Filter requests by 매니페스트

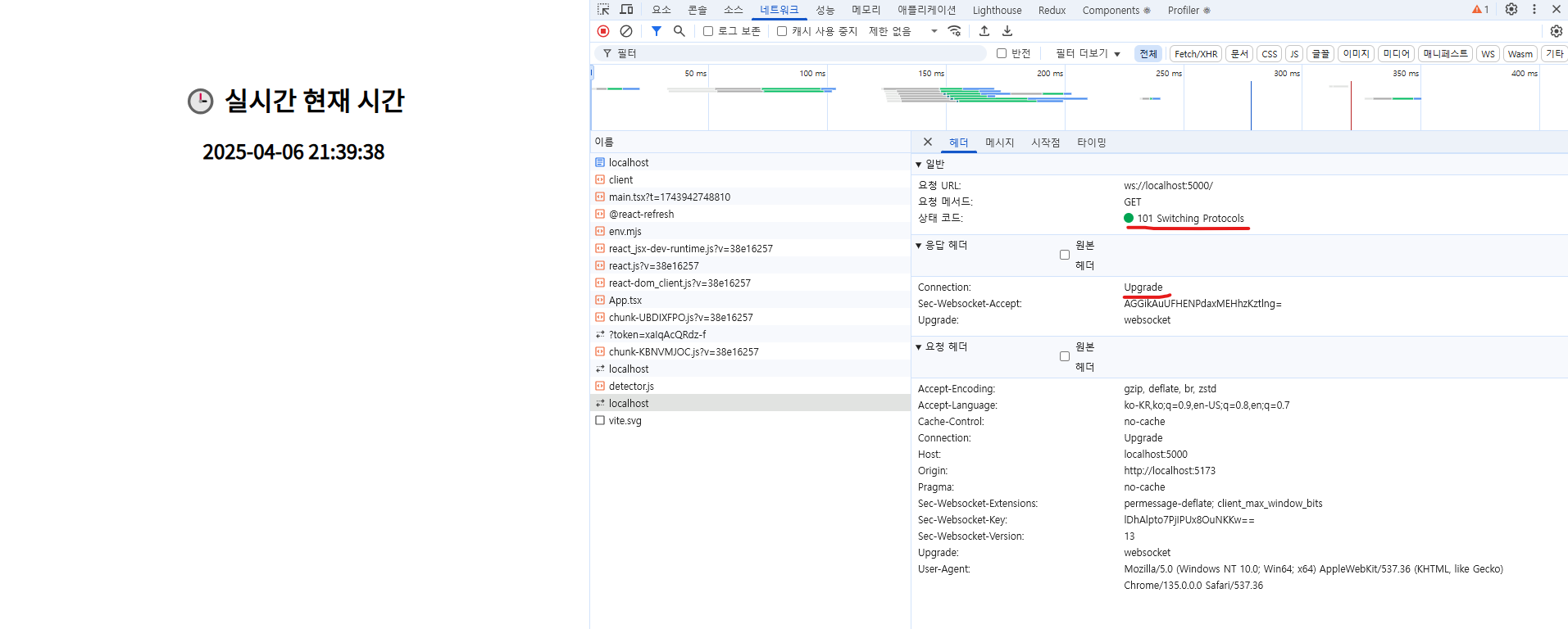1446,53
